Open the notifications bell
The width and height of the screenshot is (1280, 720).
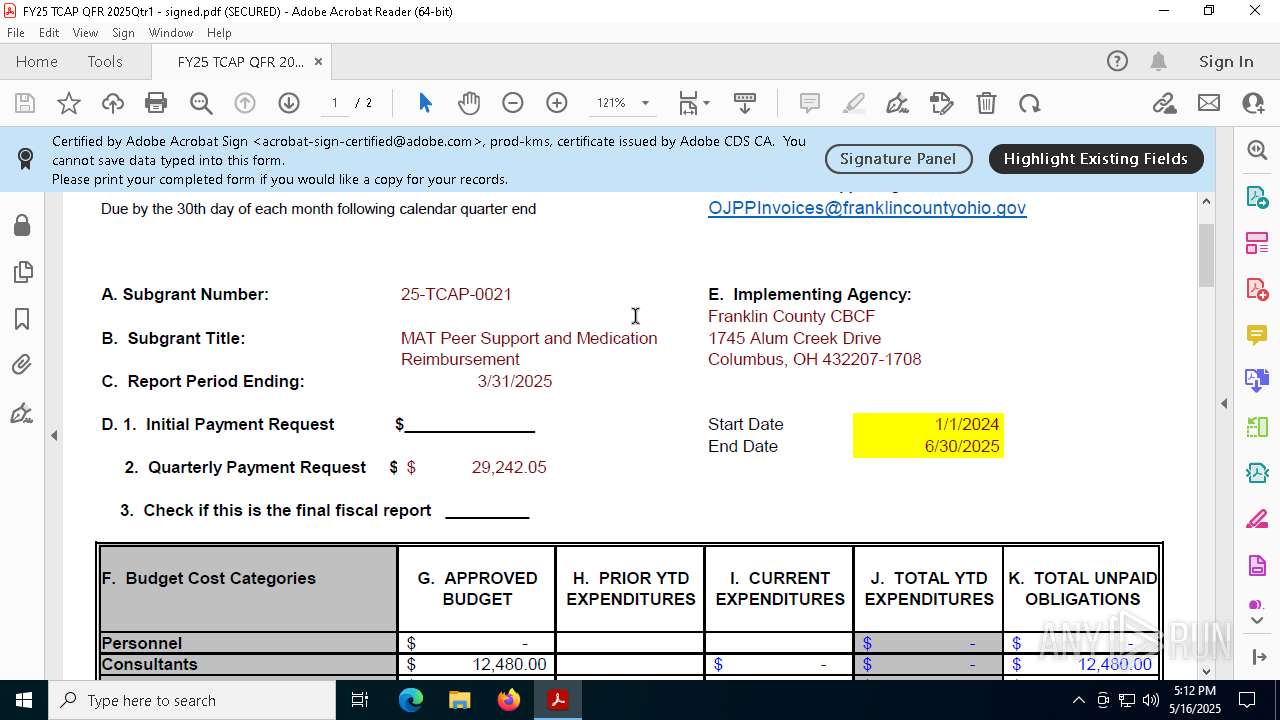pos(1159,61)
